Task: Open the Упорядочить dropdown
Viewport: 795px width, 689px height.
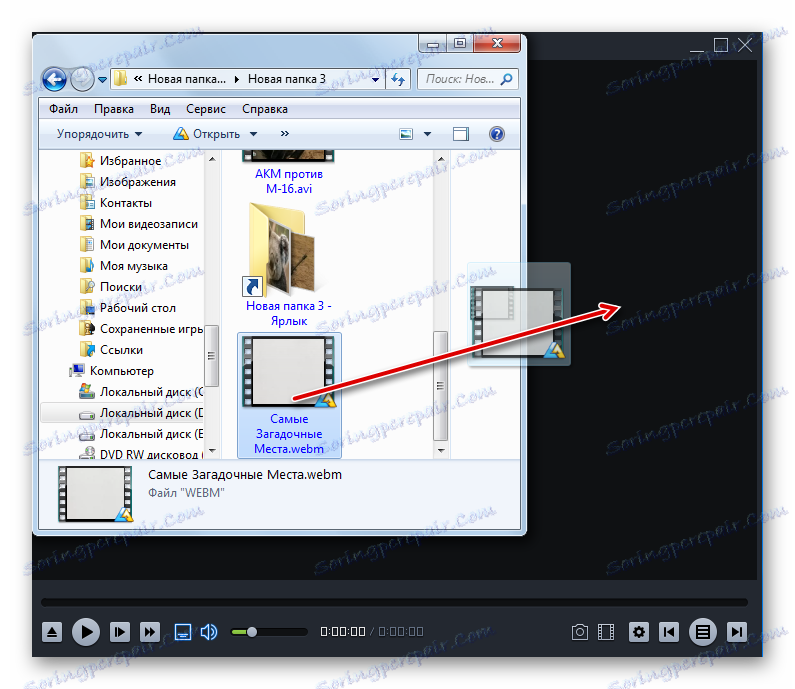Action: pos(99,134)
